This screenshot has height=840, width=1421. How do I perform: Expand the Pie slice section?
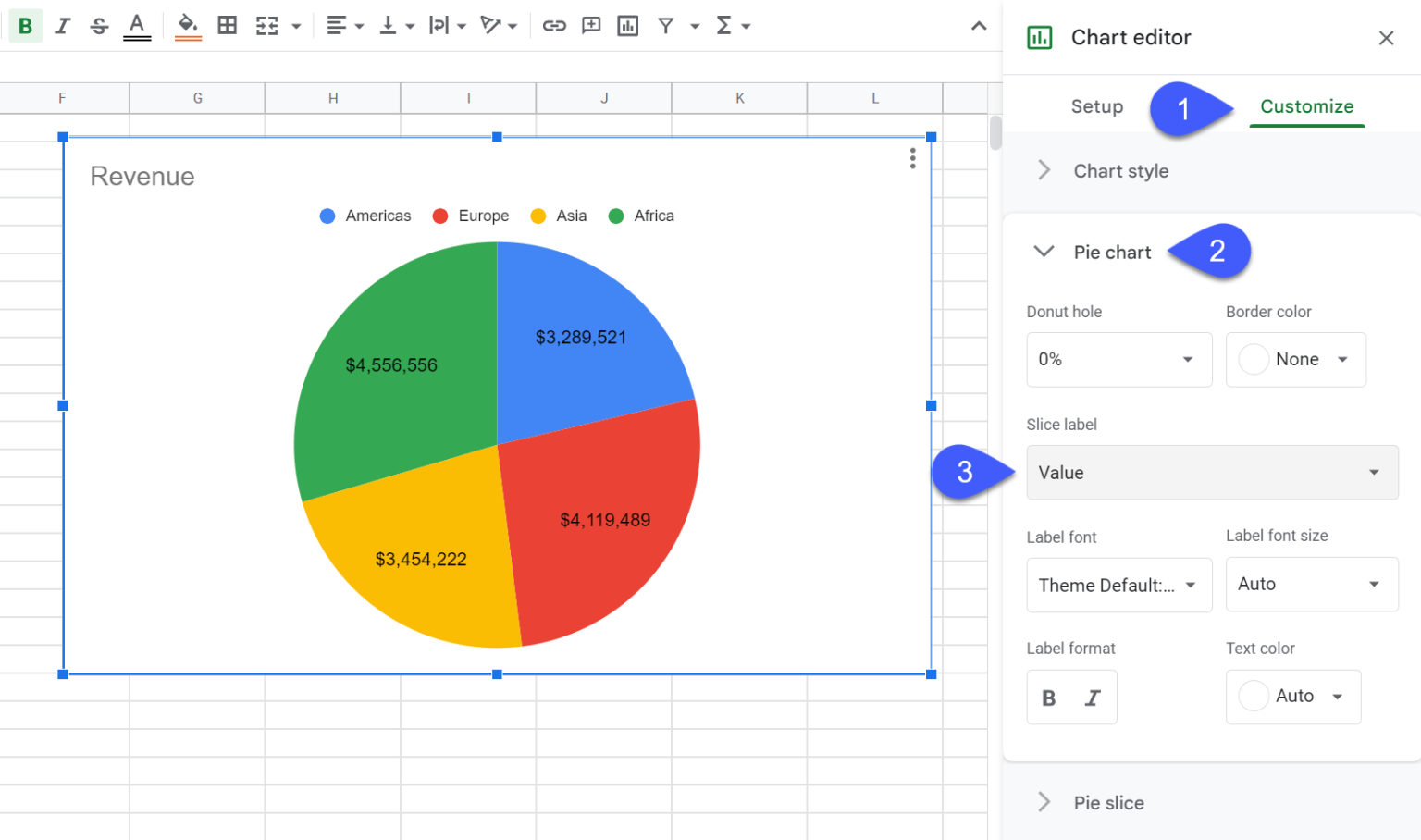(x=1108, y=803)
